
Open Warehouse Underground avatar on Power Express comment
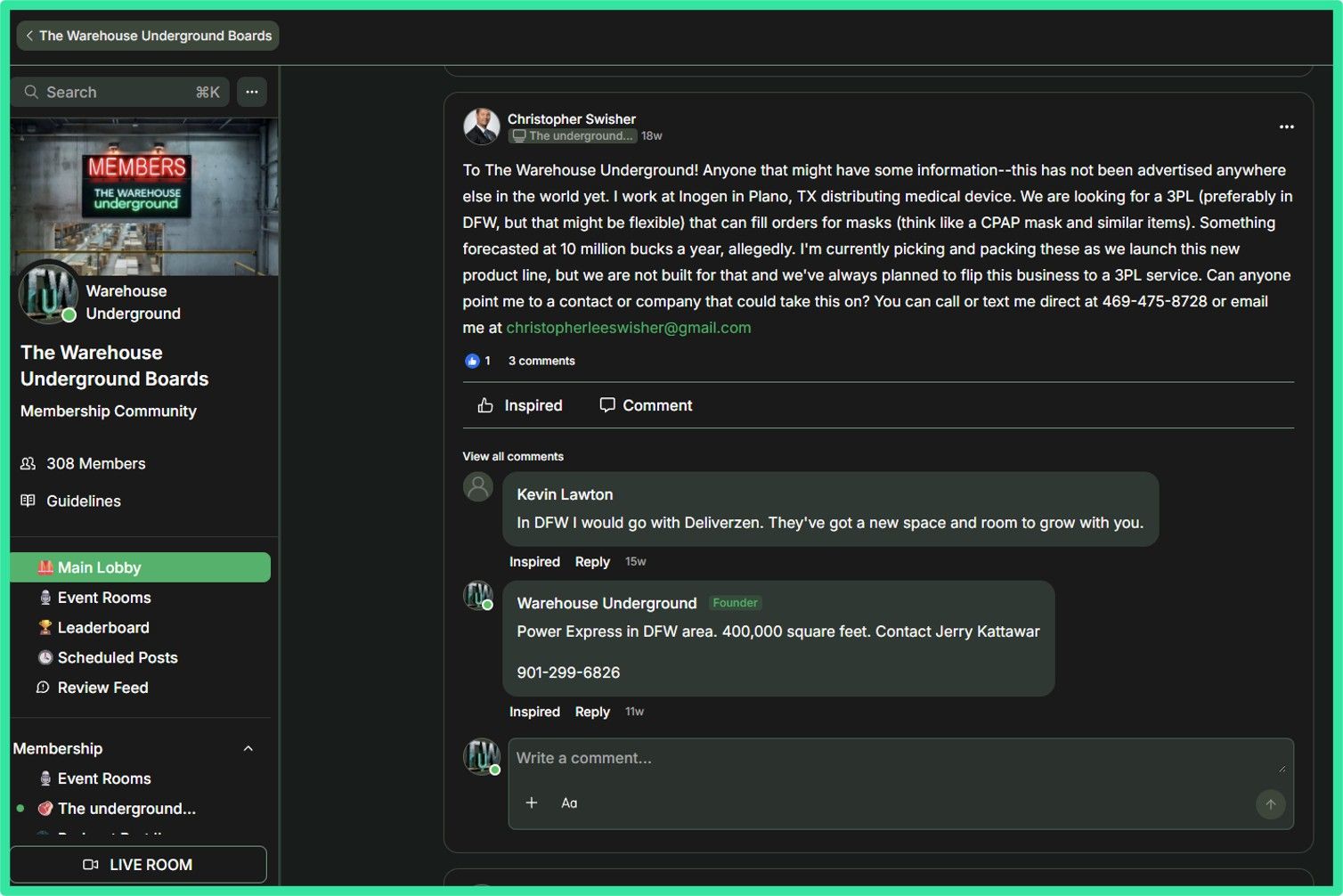(478, 595)
